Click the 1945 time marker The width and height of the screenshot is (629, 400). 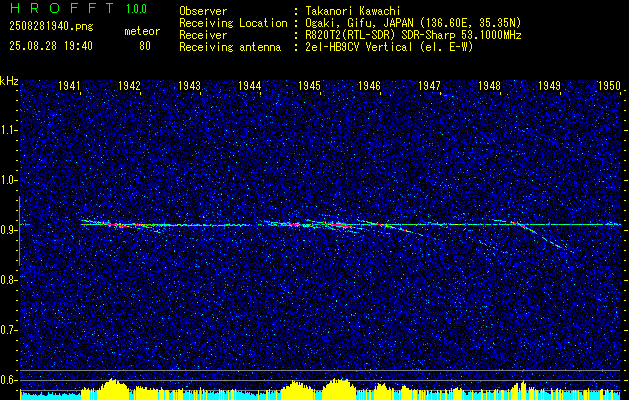point(309,85)
